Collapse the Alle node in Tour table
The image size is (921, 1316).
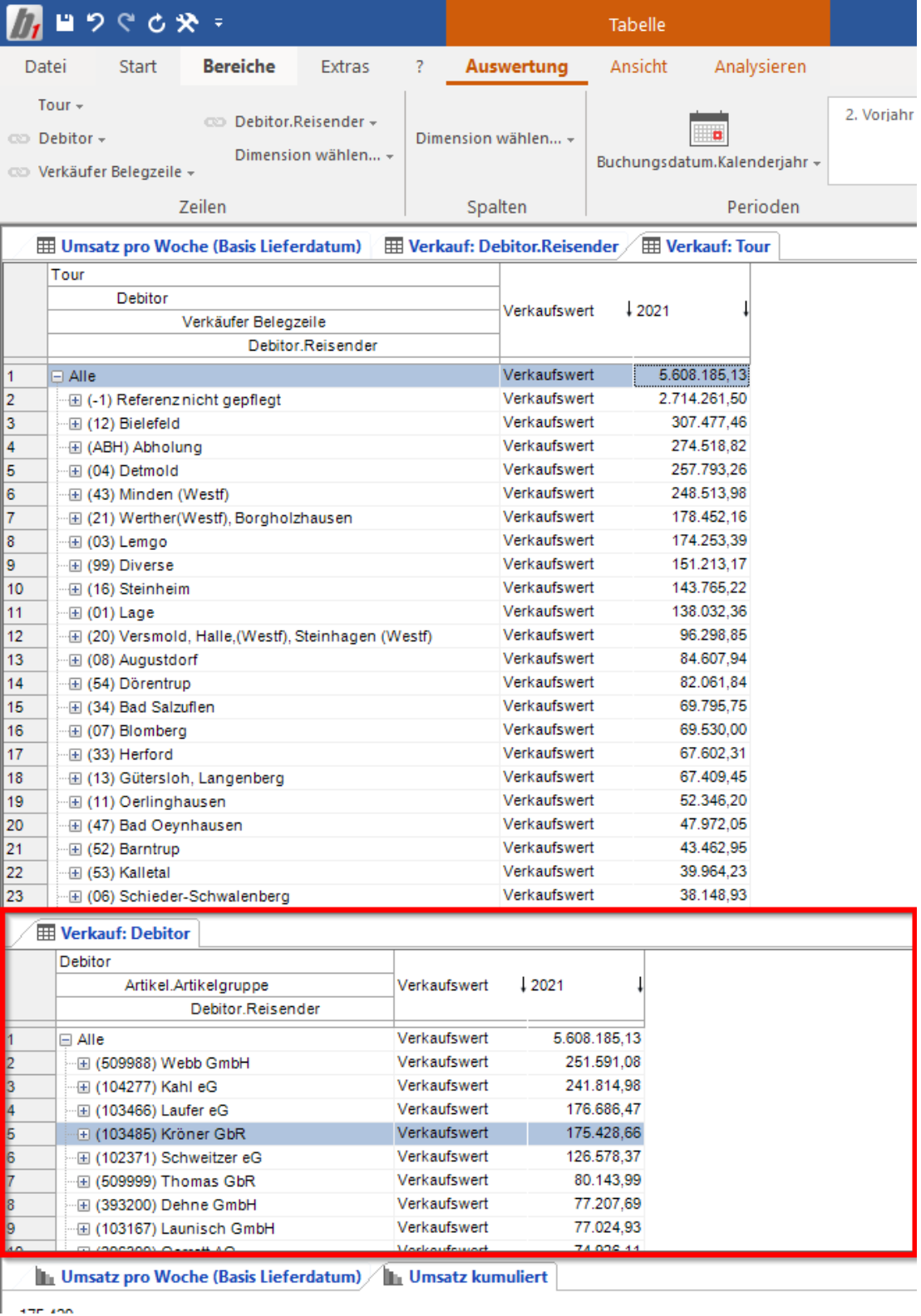click(57, 376)
